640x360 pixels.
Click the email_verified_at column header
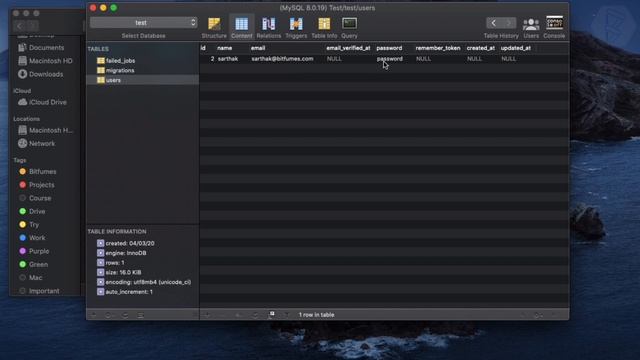click(348, 48)
